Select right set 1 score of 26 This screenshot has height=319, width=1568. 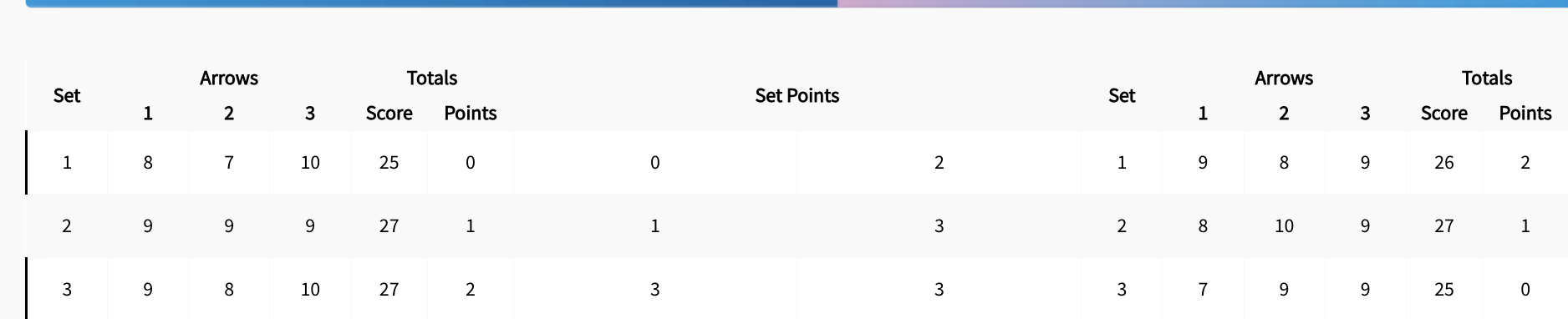pos(1444,163)
